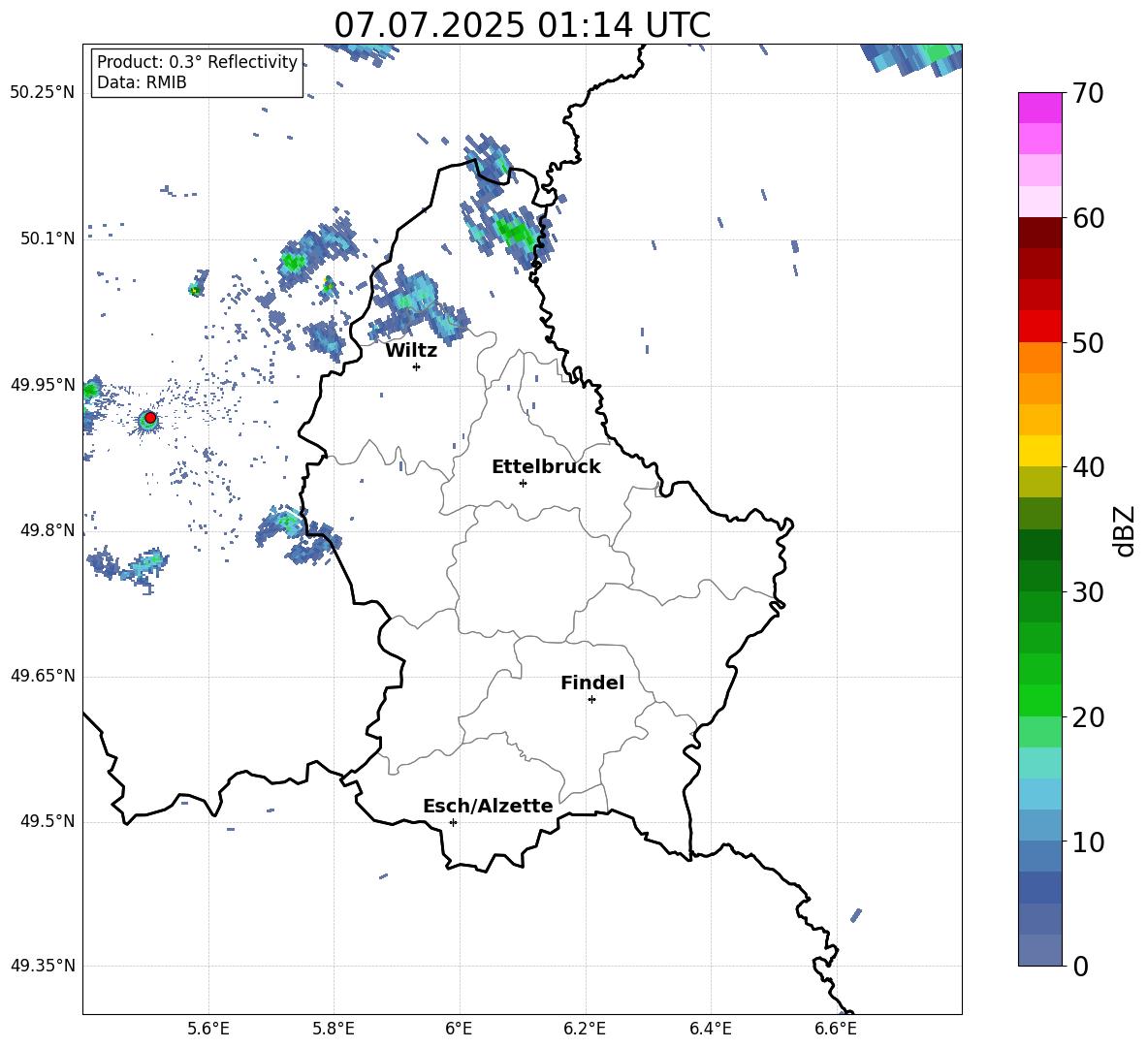The height and width of the screenshot is (1048, 1148).
Task: Click the Product: 0.3° Reflectivity text
Action: pos(197,62)
